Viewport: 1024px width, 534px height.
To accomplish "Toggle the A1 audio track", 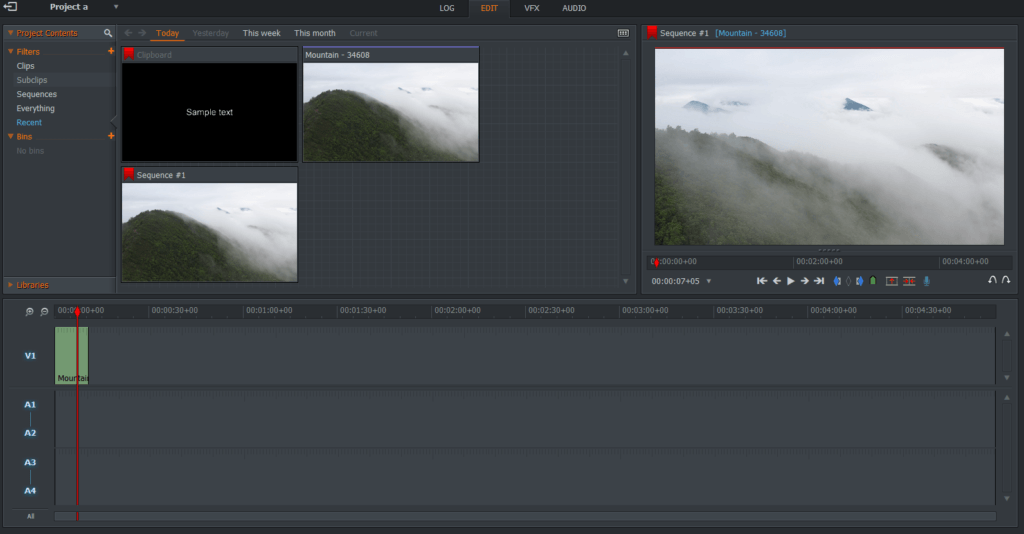I will tap(30, 404).
